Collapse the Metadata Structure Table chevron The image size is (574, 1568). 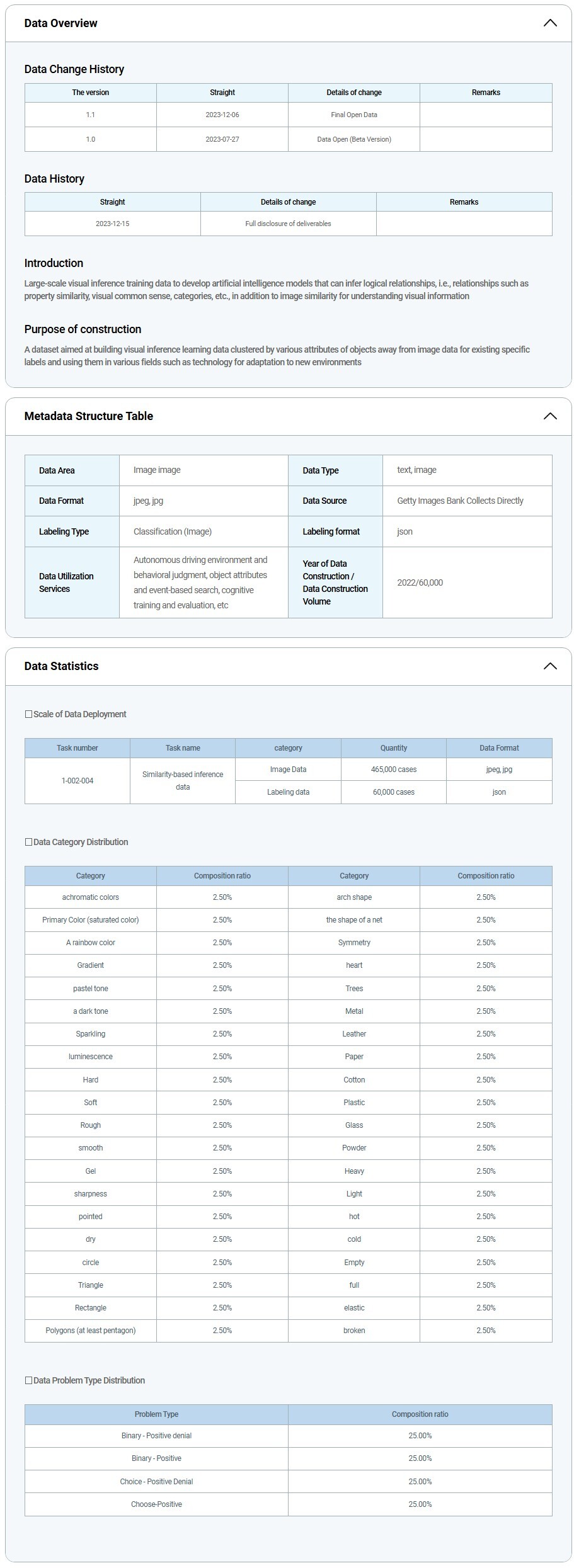tap(549, 416)
